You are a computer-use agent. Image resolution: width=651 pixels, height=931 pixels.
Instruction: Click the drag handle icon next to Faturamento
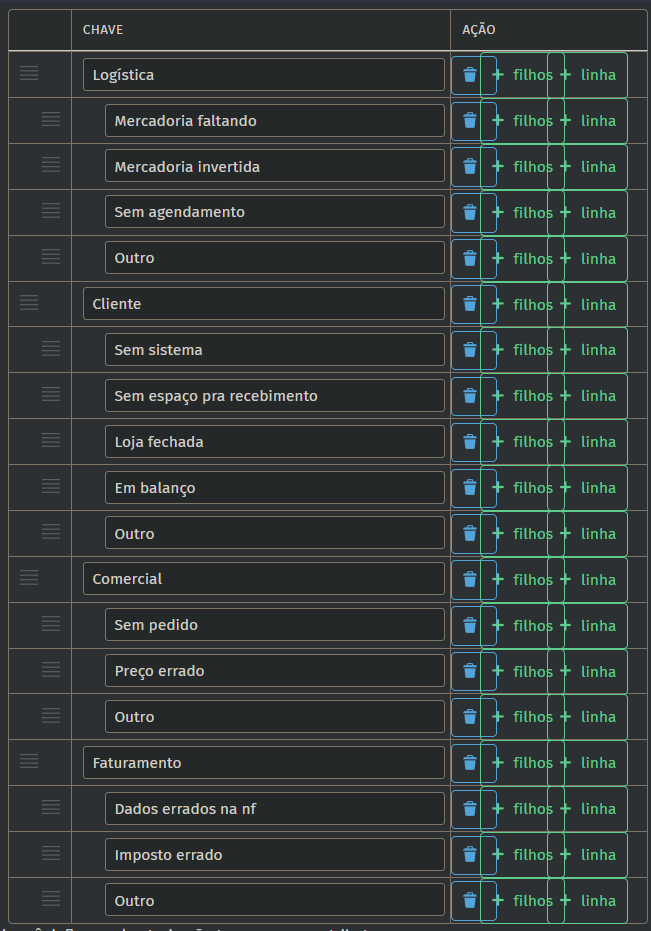pos(29,761)
